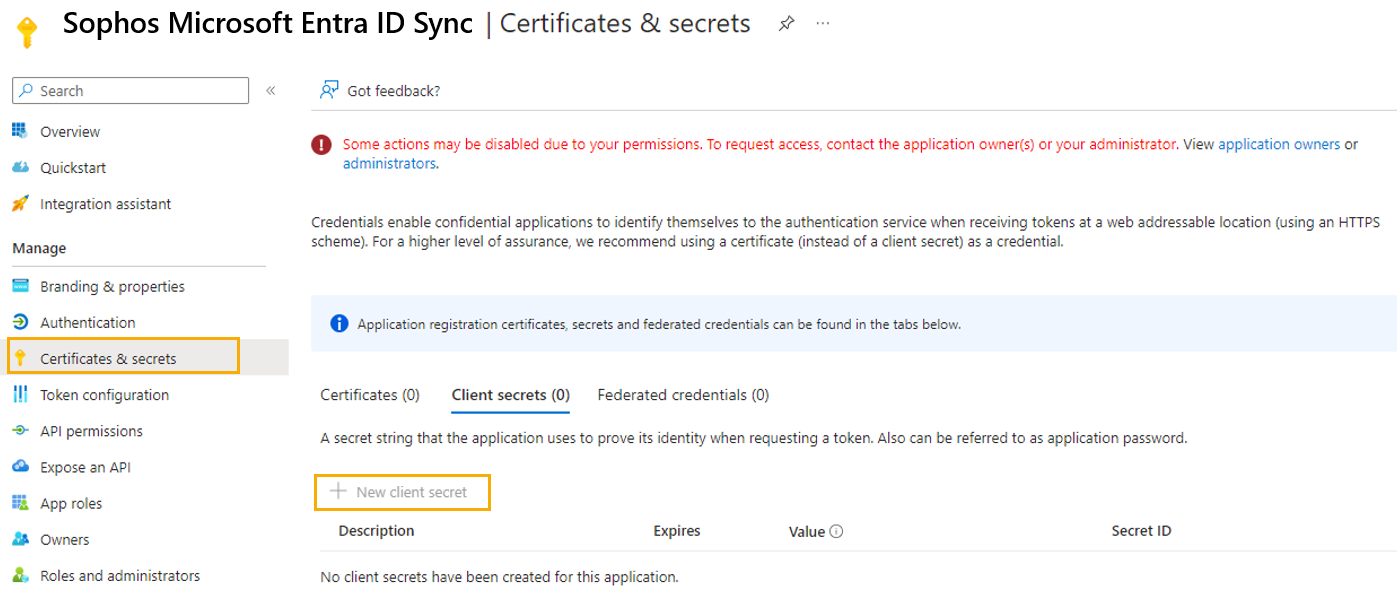Viewport: 1397px width, 591px height.
Task: Open Branding & properties
Action: (112, 287)
